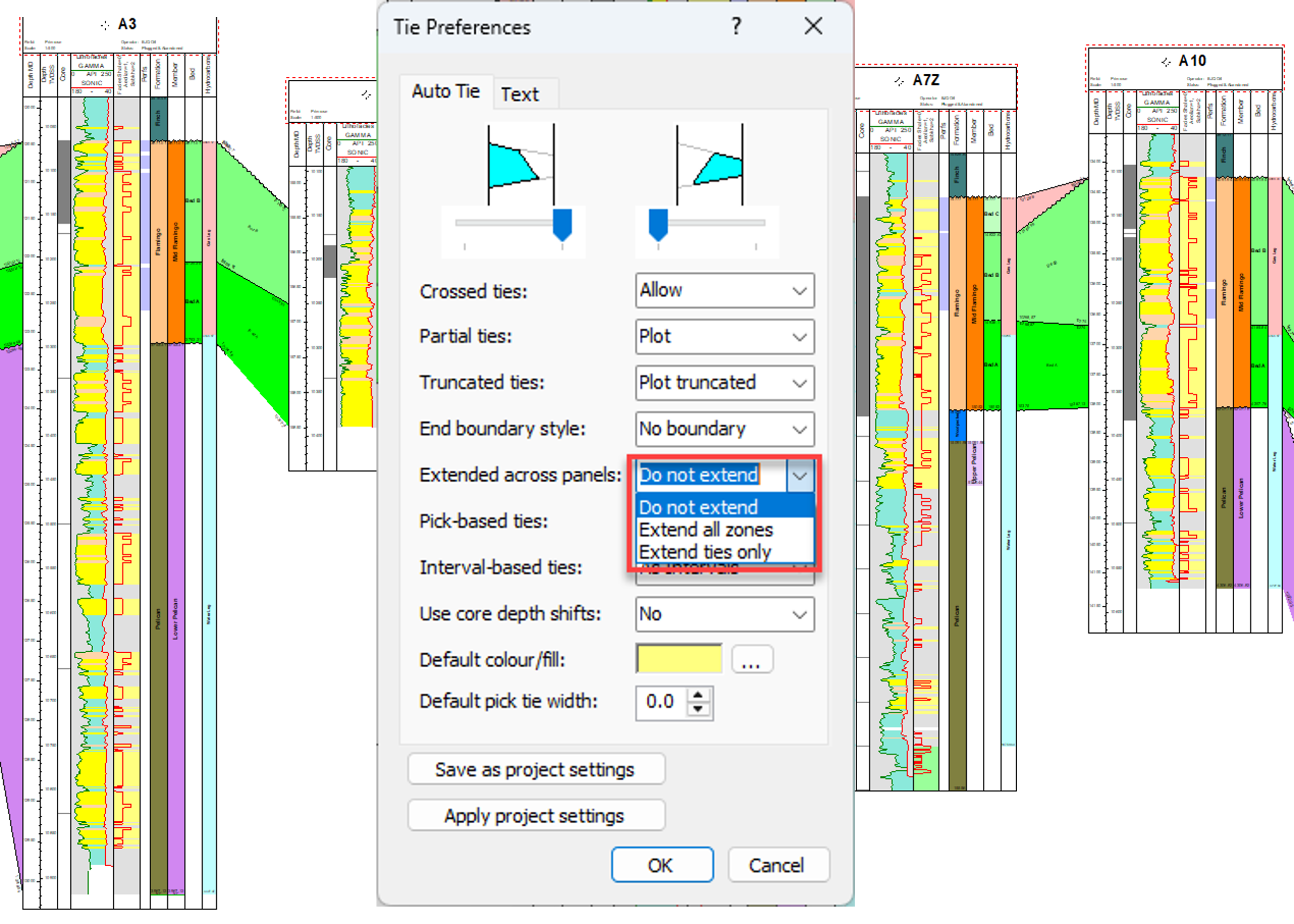Select Extend all zones option
This screenshot has height=924, width=1294.
[x=706, y=530]
